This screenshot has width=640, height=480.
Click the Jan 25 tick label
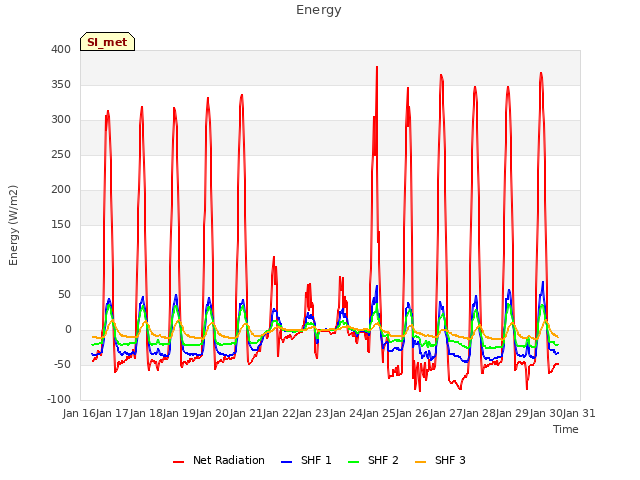(379, 413)
